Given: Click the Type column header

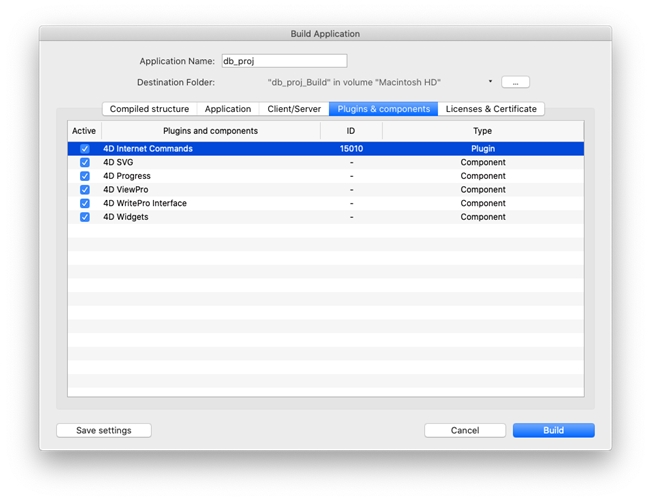Looking at the screenshot, I should pyautogui.click(x=482, y=131).
